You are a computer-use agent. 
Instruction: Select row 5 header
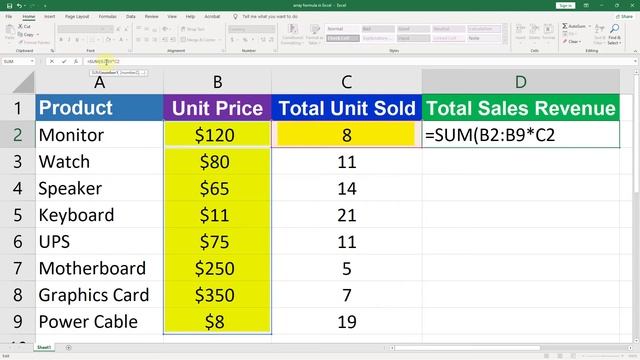click(x=17, y=215)
